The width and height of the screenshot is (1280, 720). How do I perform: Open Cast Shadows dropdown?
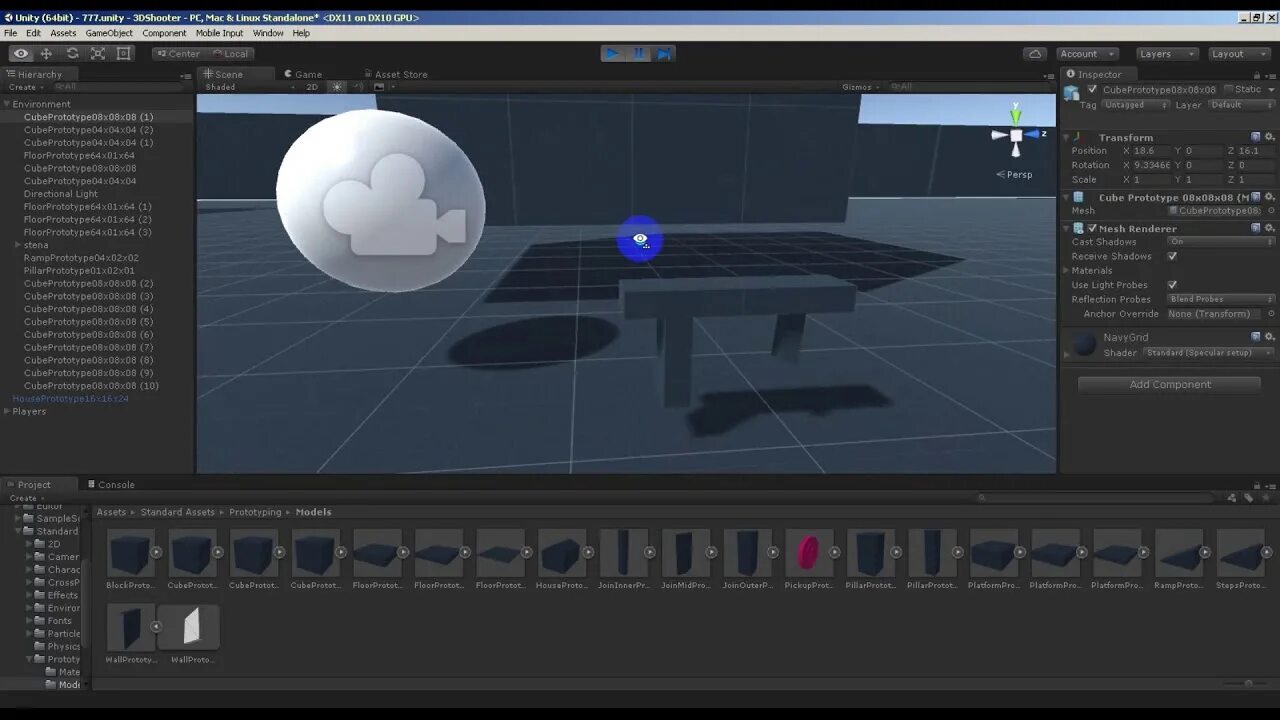1221,242
